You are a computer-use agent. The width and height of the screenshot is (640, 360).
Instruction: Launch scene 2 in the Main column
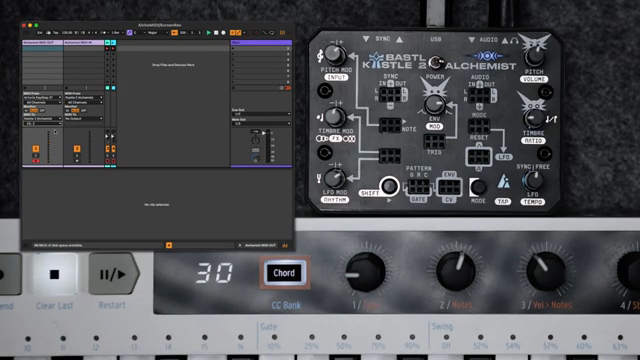(233, 48)
